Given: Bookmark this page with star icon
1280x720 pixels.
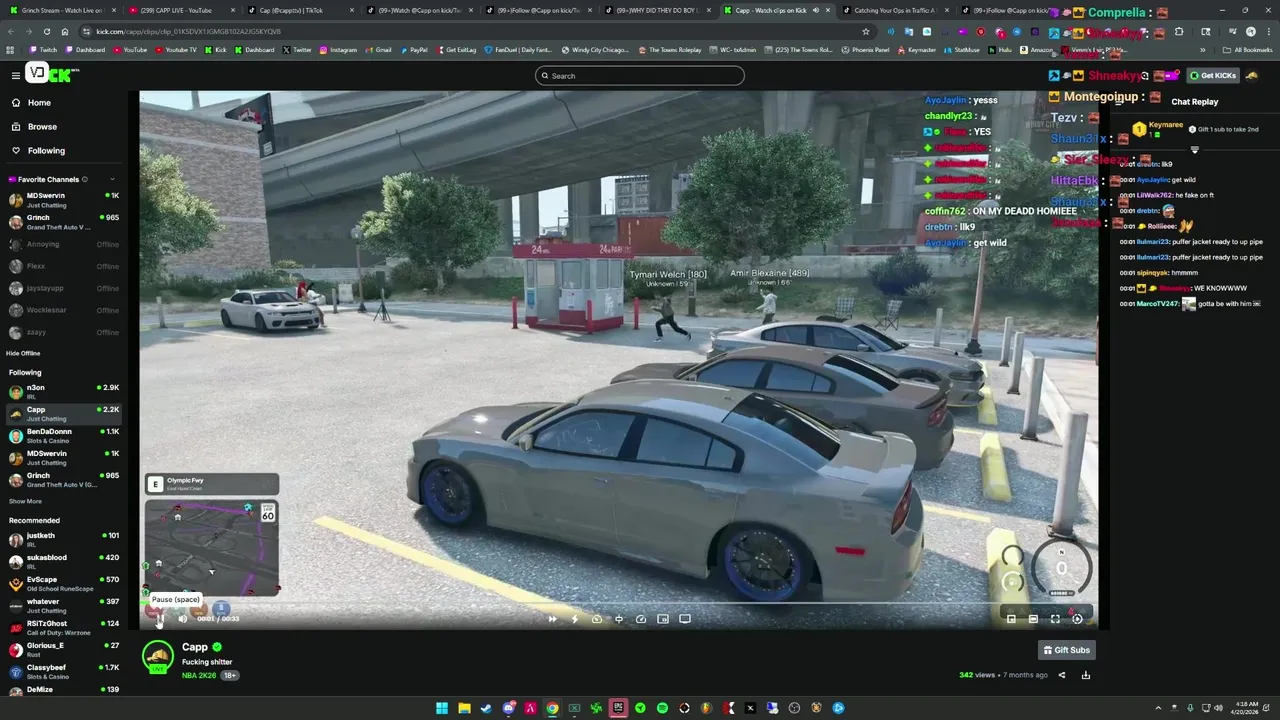Looking at the screenshot, I should pyautogui.click(x=865, y=31).
